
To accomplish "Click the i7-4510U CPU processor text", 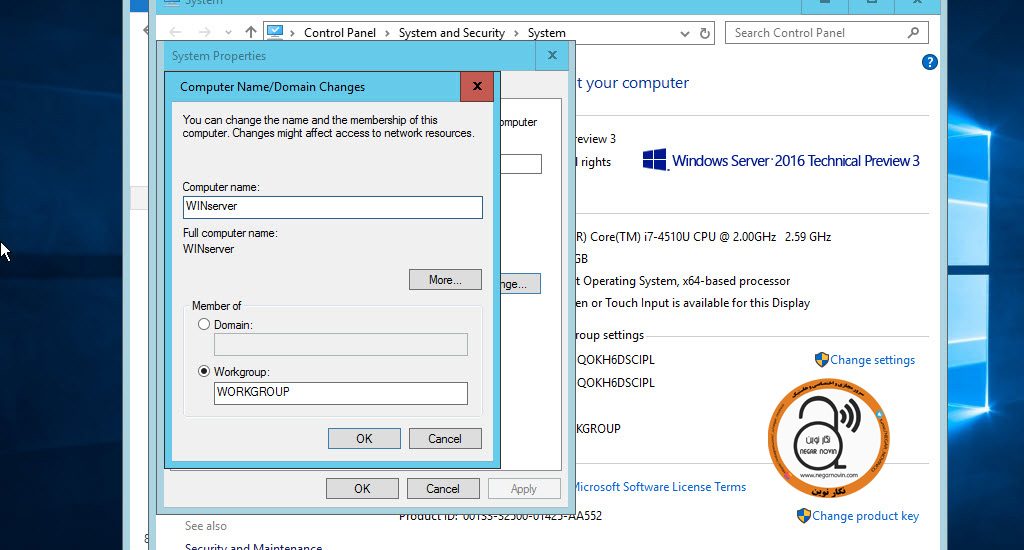I will point(703,237).
